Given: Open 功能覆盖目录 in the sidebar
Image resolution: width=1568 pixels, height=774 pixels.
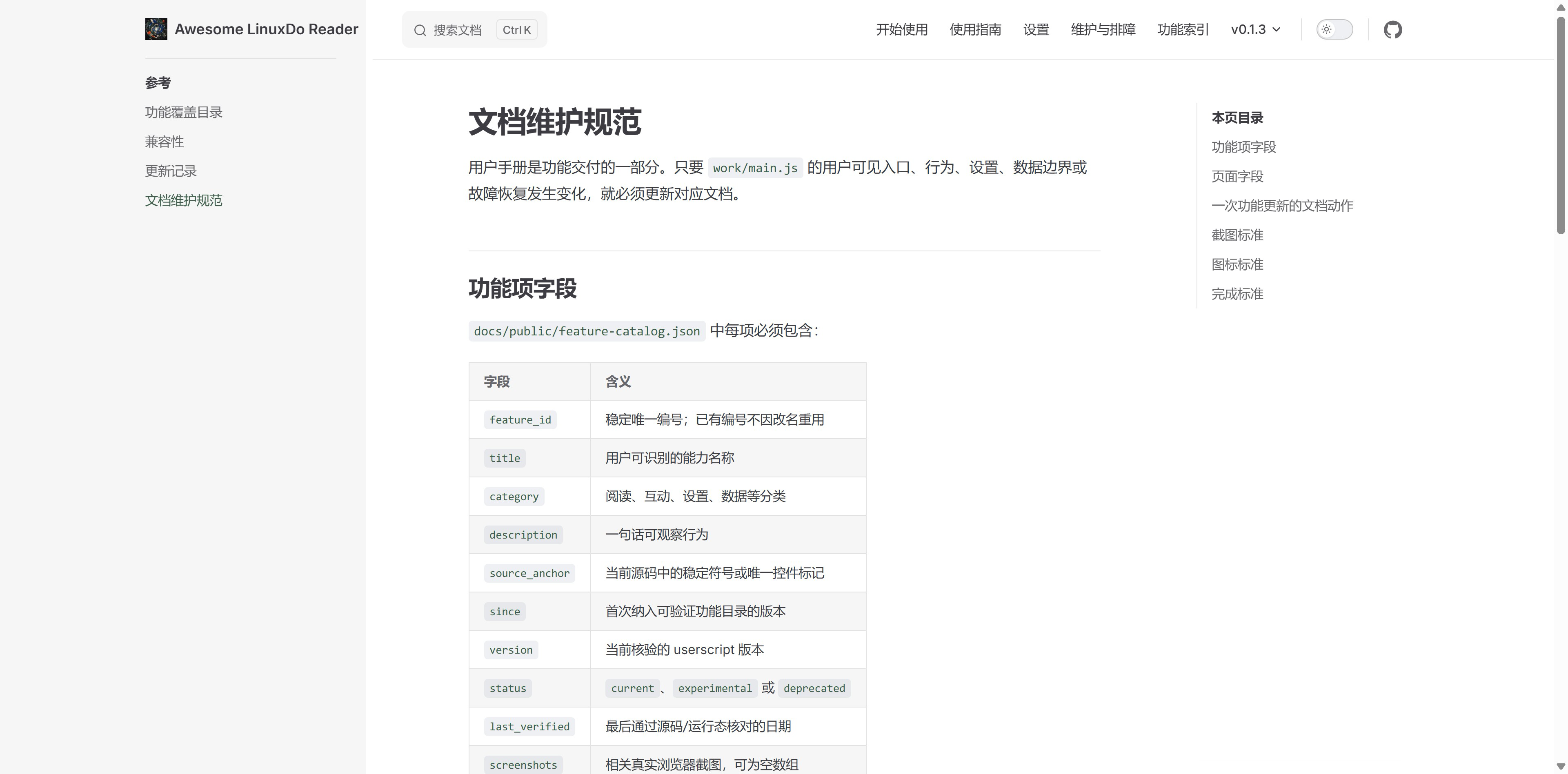Looking at the screenshot, I should pos(183,113).
